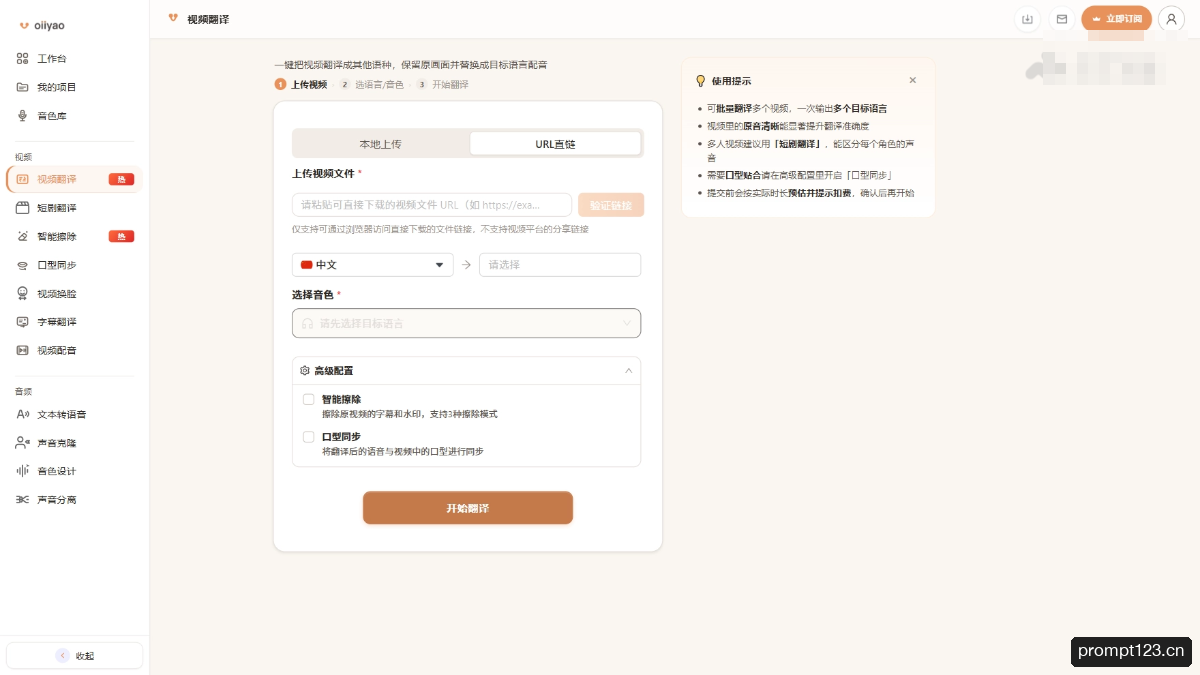The height and width of the screenshot is (675, 1200).
Task: Enable the 口型同步 checkbox
Action: pyautogui.click(x=308, y=437)
